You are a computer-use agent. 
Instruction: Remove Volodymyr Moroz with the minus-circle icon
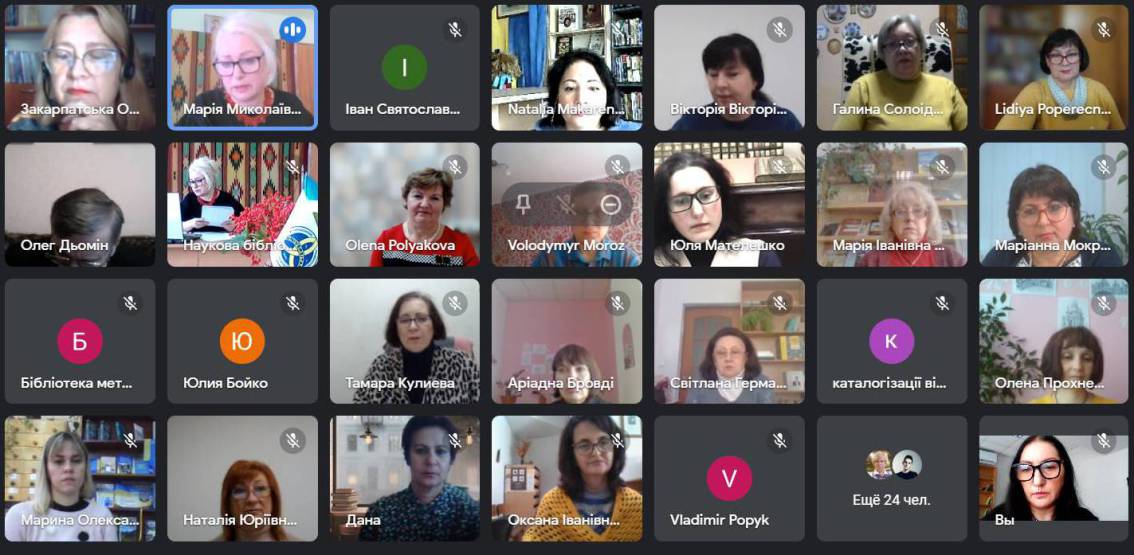(x=611, y=206)
